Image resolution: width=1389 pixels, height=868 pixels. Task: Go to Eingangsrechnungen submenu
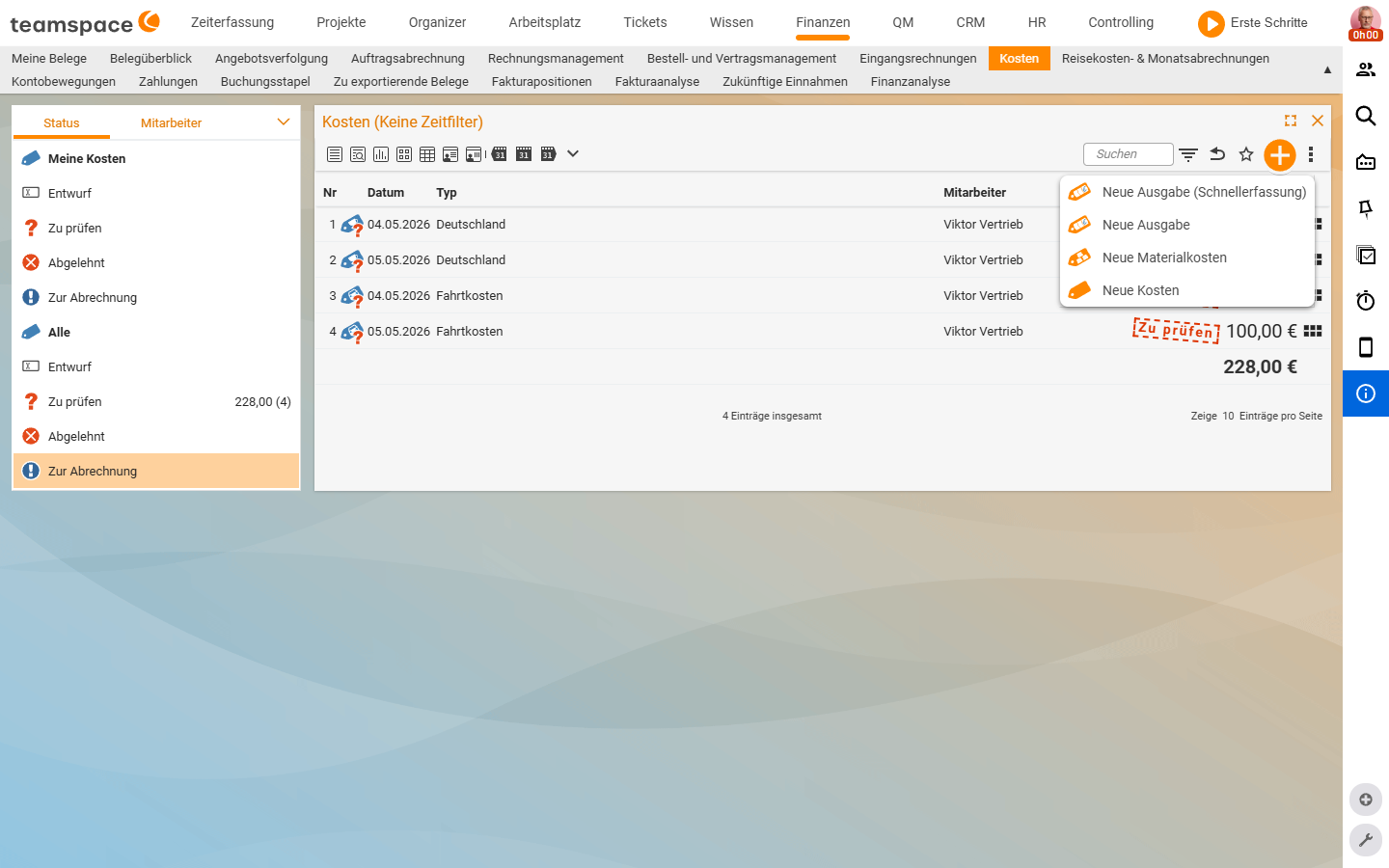(918, 59)
